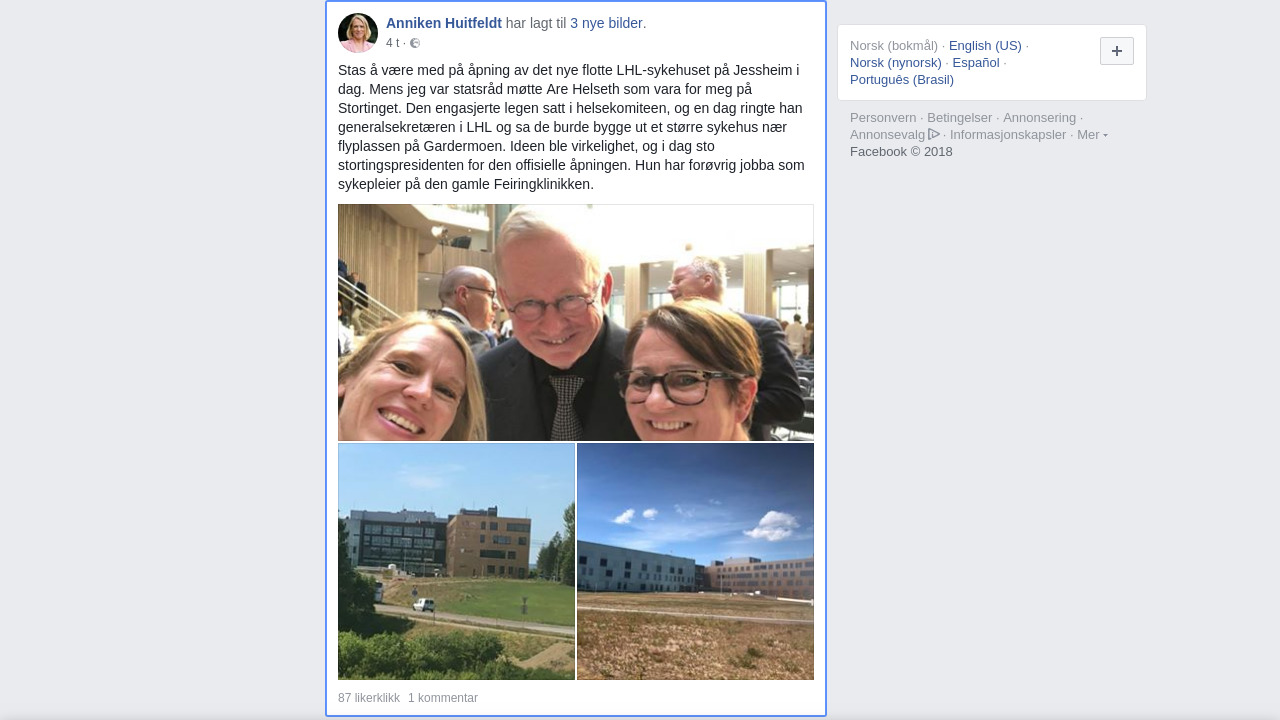View the 87 likerklikk list
Screen dimensions: 1280x720
pyautogui.click(x=369, y=698)
